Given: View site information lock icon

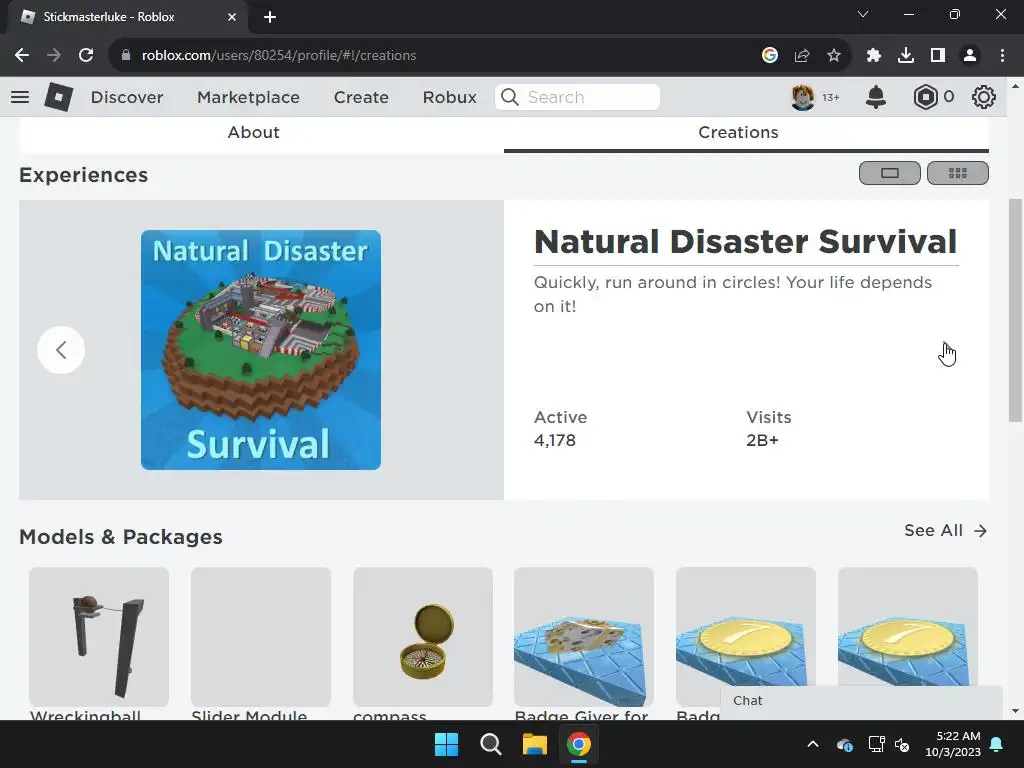Looking at the screenshot, I should pyautogui.click(x=126, y=56).
